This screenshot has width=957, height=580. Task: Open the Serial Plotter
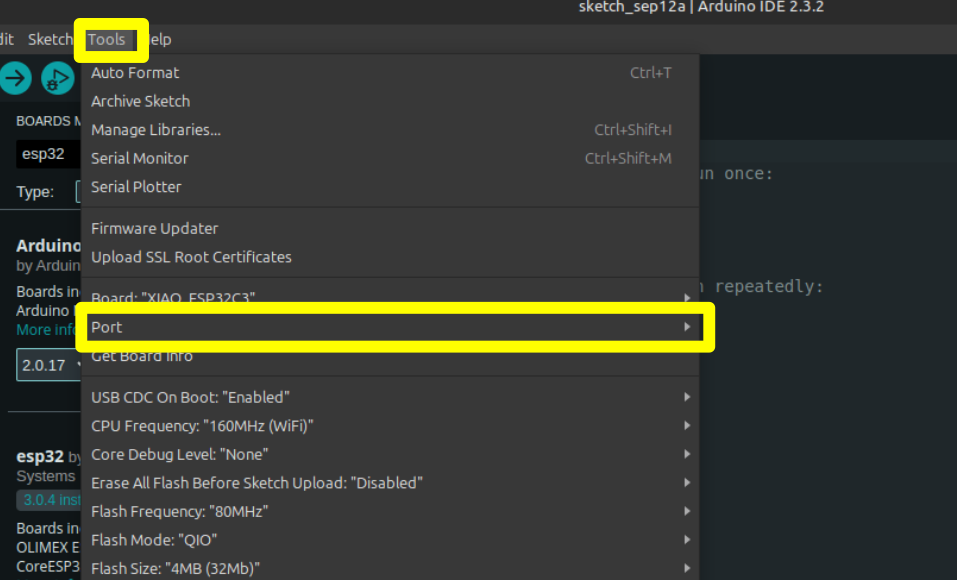point(136,187)
